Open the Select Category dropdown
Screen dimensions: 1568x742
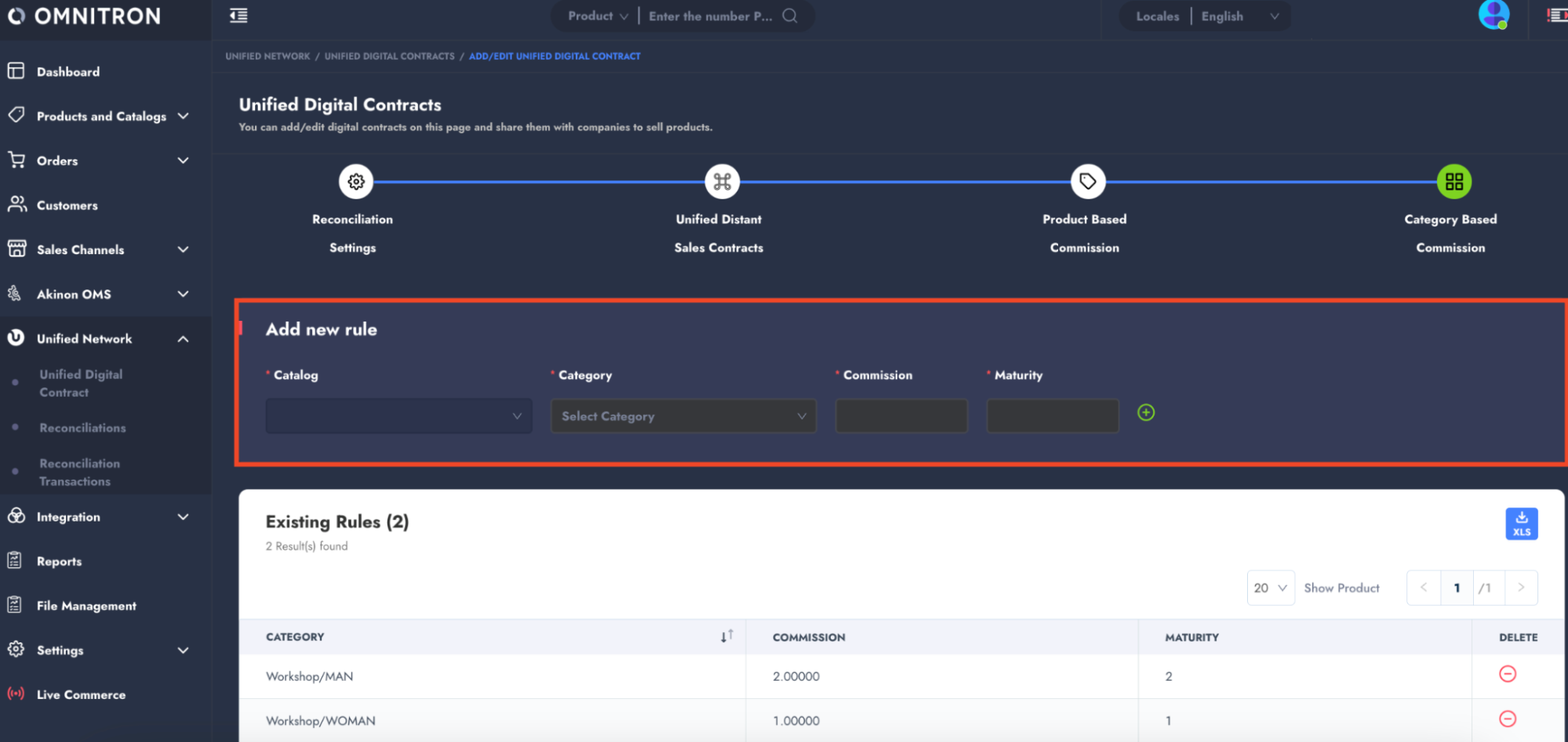[x=683, y=416]
